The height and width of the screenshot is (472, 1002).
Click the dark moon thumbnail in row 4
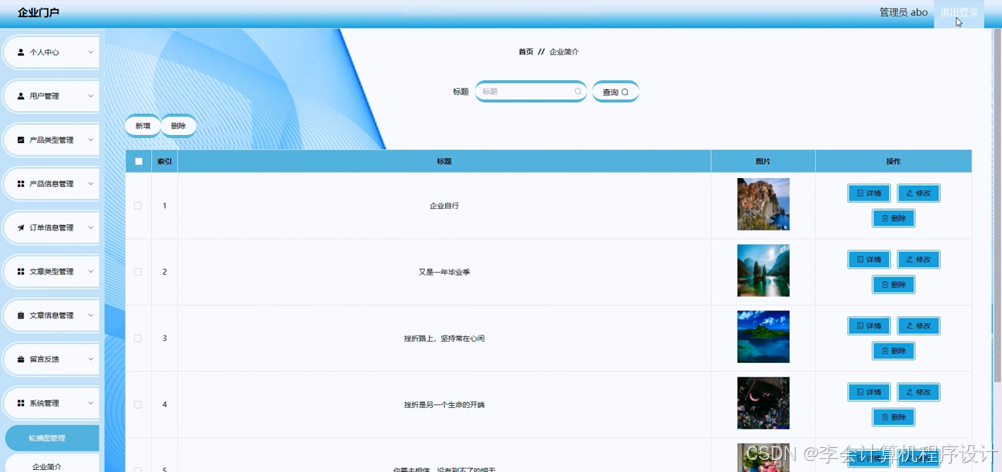coord(763,403)
